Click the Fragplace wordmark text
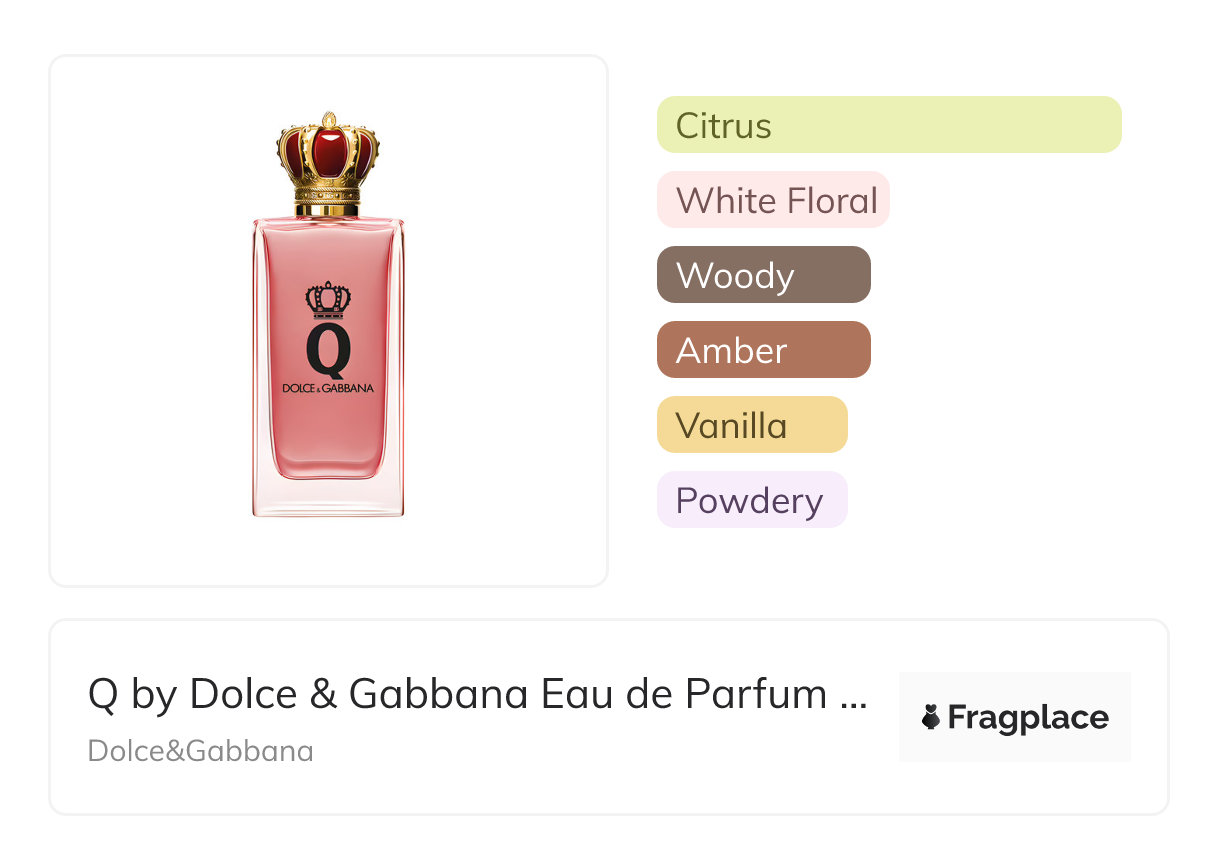The image size is (1218, 864). coord(1028,717)
